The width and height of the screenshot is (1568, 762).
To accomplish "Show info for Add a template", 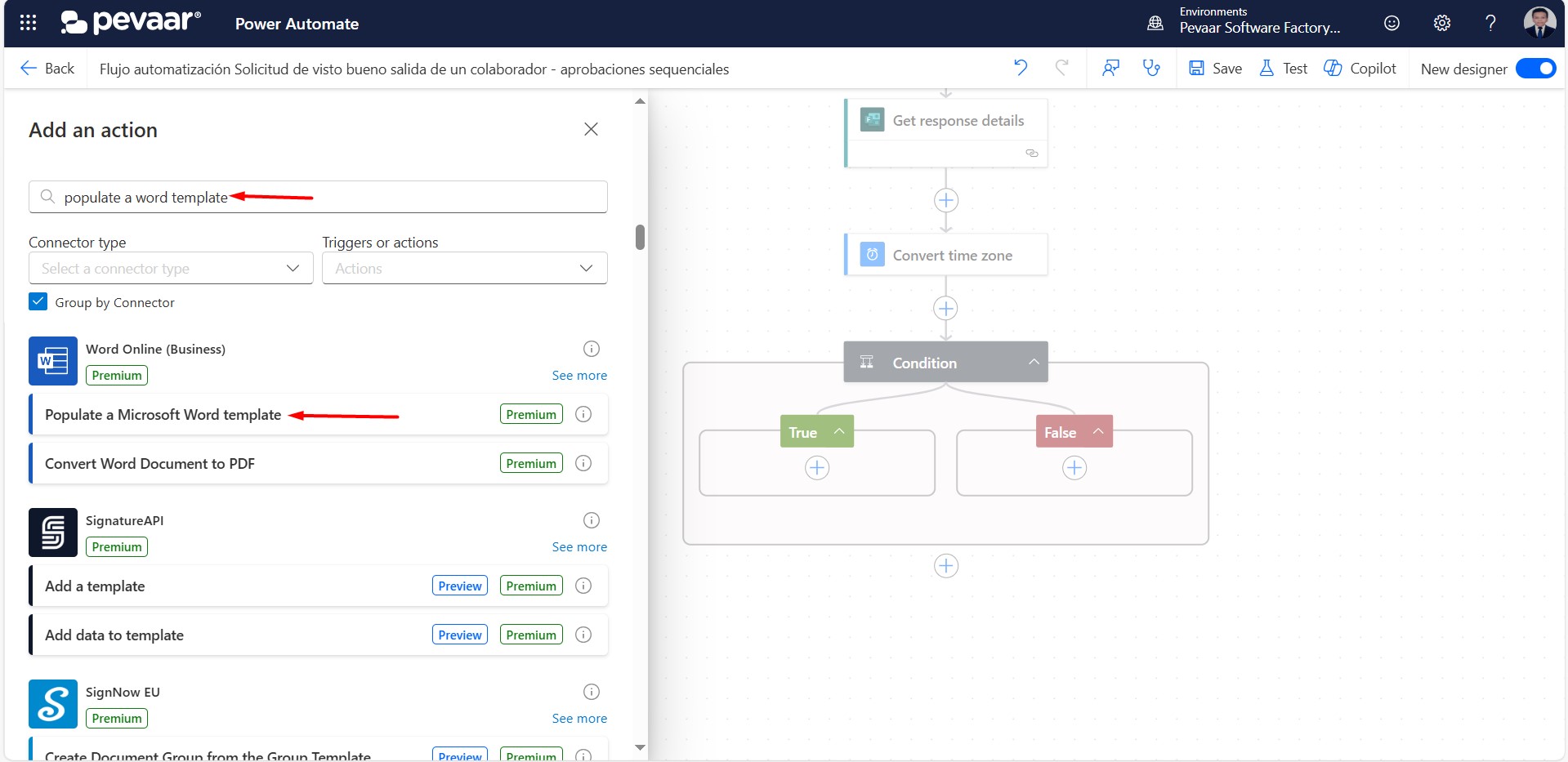I will click(x=583, y=586).
